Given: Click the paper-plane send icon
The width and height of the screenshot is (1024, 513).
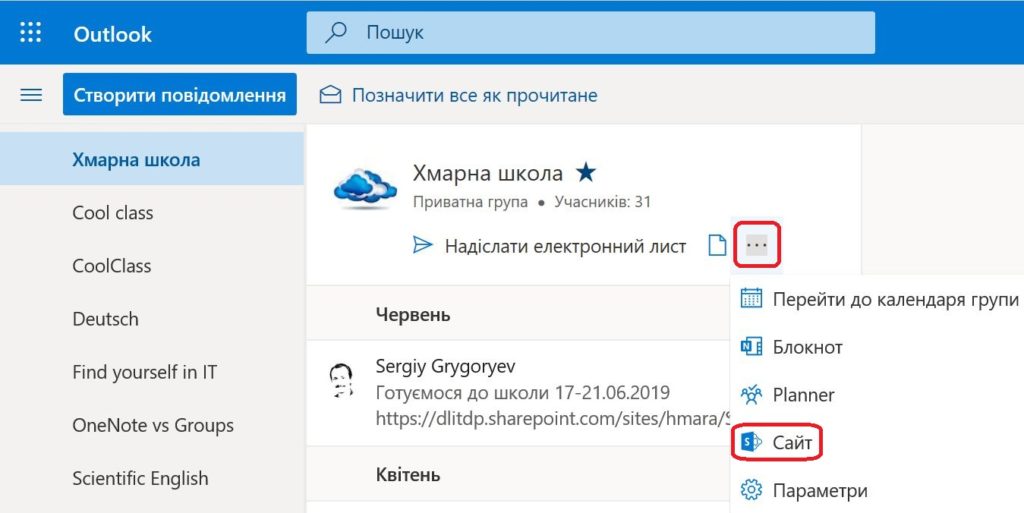Looking at the screenshot, I should click(x=423, y=245).
